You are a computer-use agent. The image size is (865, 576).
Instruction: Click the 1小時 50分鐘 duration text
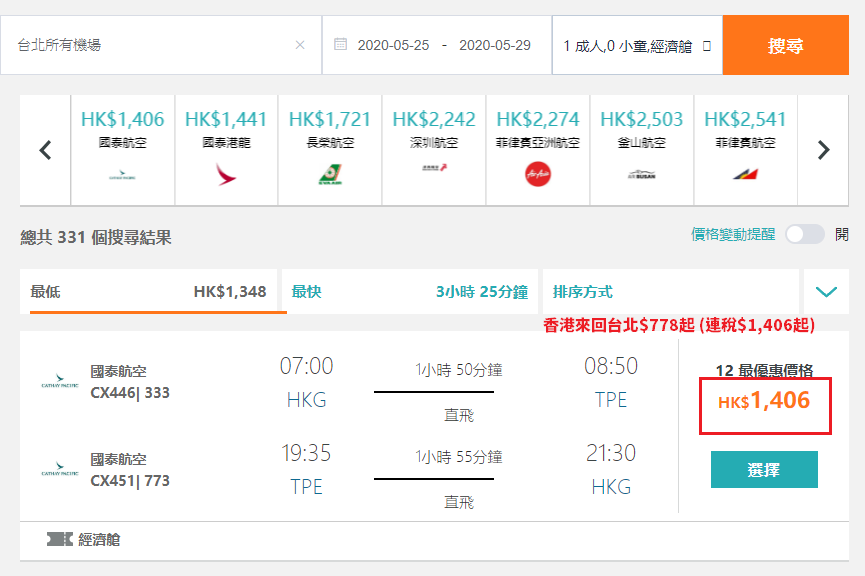(459, 370)
